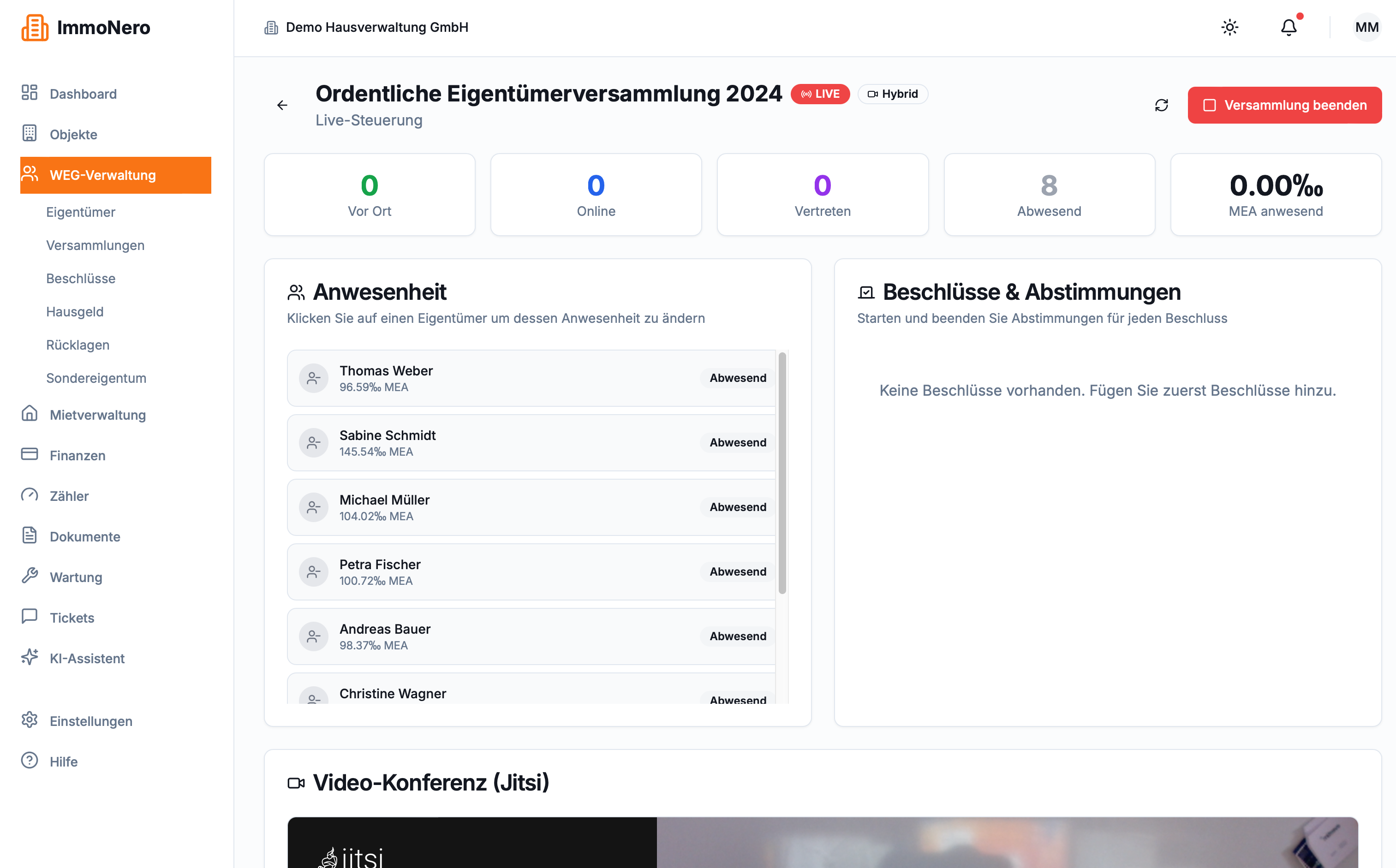
Task: Click the MEA anwesend card
Action: [x=1276, y=195]
